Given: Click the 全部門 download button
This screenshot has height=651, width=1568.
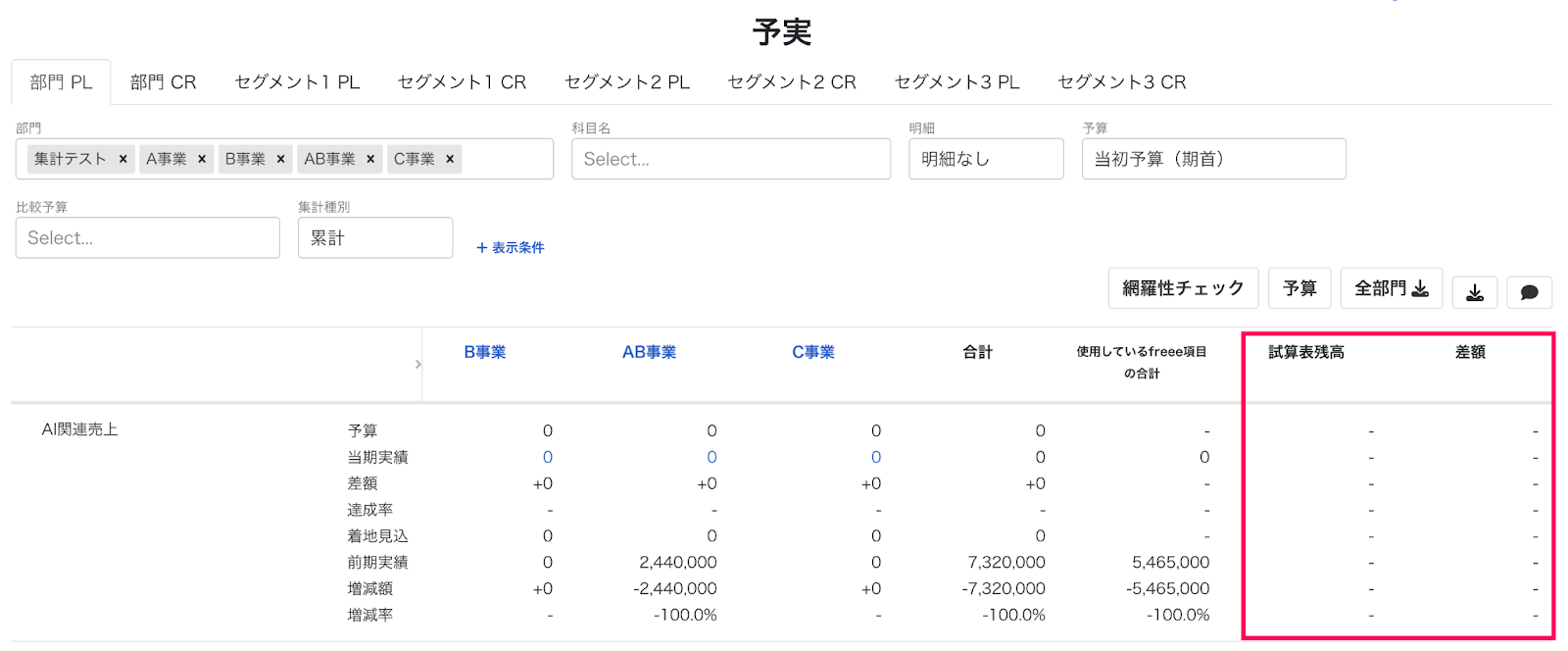Looking at the screenshot, I should 1392,288.
